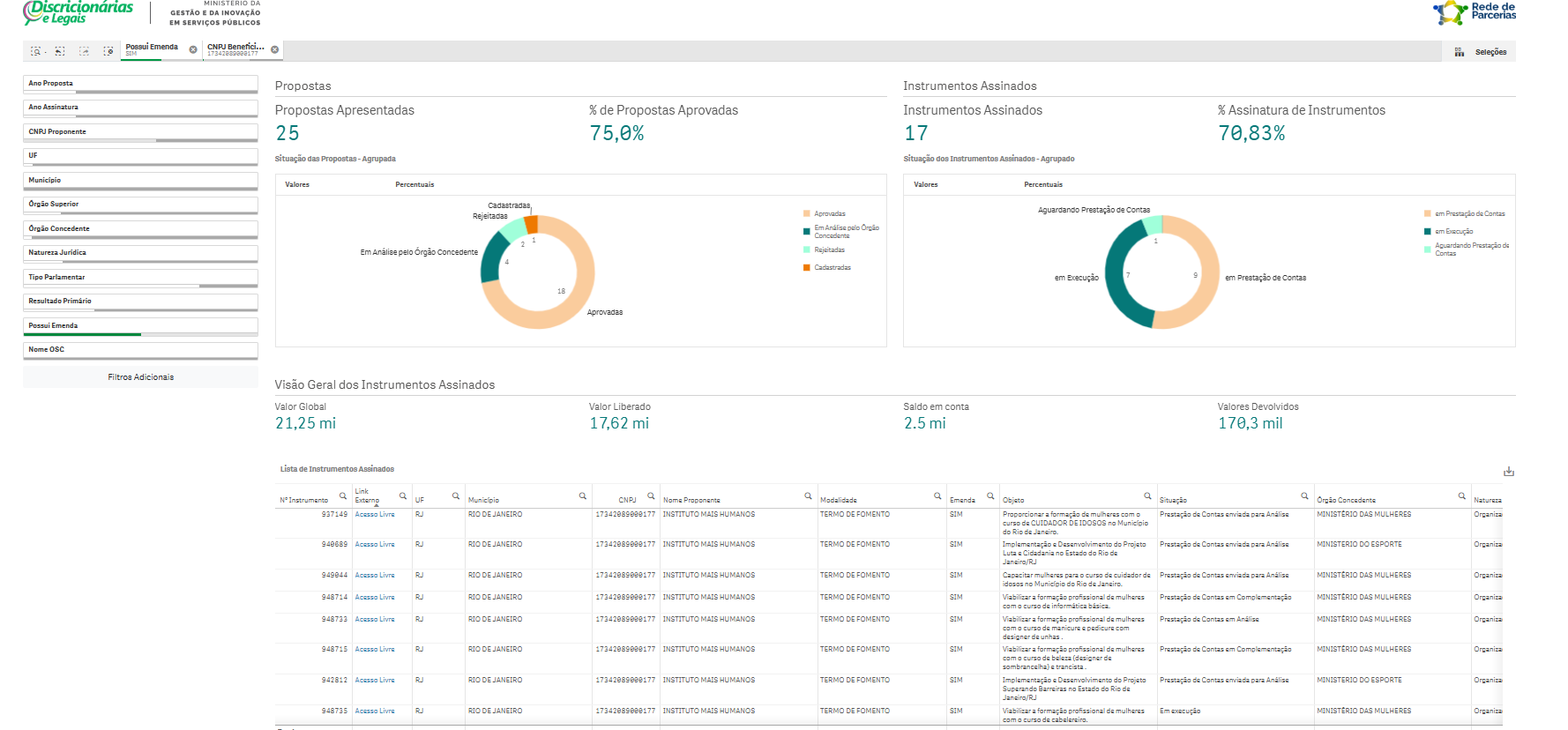The width and height of the screenshot is (1568, 730).
Task: Expand the Tipo Parlamentar filter
Action: coord(140,278)
